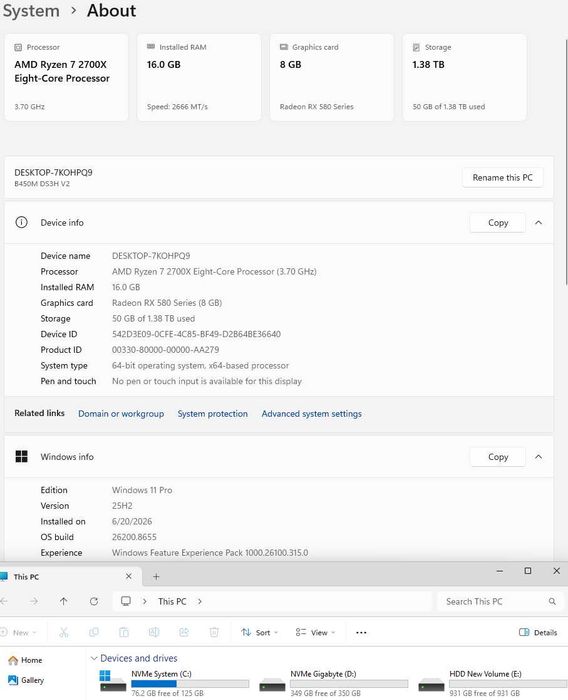Screen dimensions: 568x700
Task: Click the C: drive usage bar
Action: coord(190,683)
